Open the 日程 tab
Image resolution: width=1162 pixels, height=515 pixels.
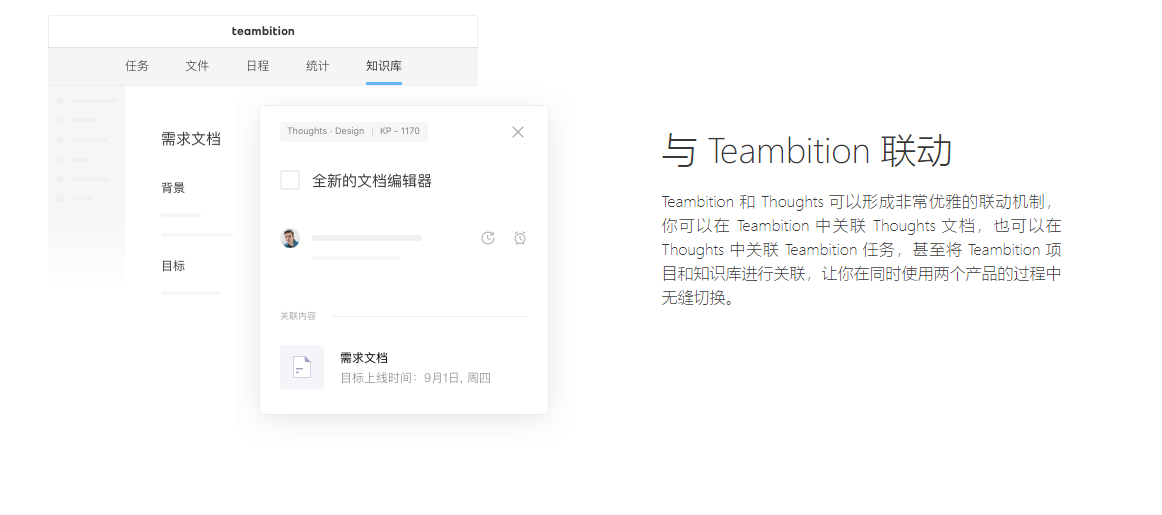tap(257, 66)
